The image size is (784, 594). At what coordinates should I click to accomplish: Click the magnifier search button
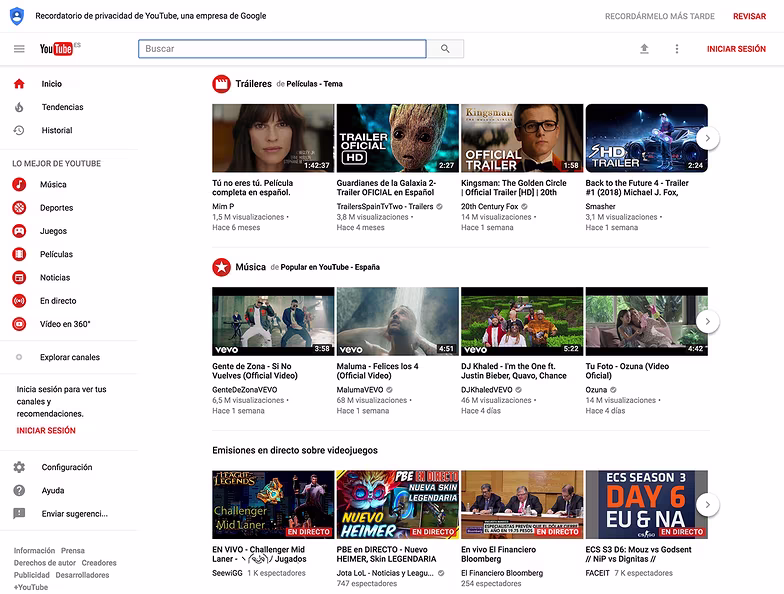pos(445,48)
